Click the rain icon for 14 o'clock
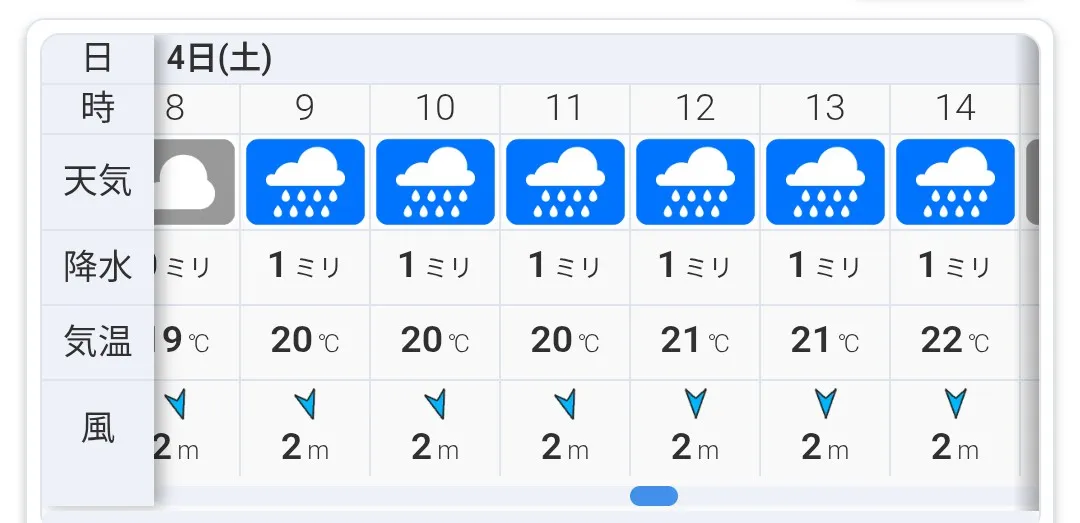This screenshot has width=1080, height=523. pos(955,182)
